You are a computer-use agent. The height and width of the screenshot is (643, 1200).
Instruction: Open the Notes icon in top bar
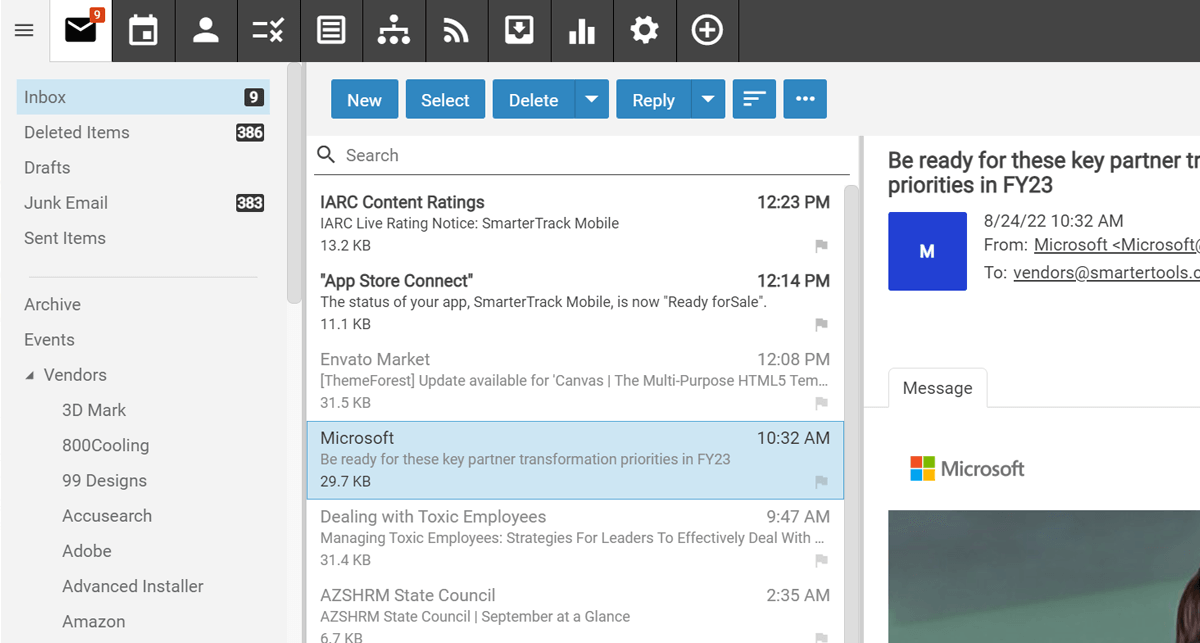point(331,31)
